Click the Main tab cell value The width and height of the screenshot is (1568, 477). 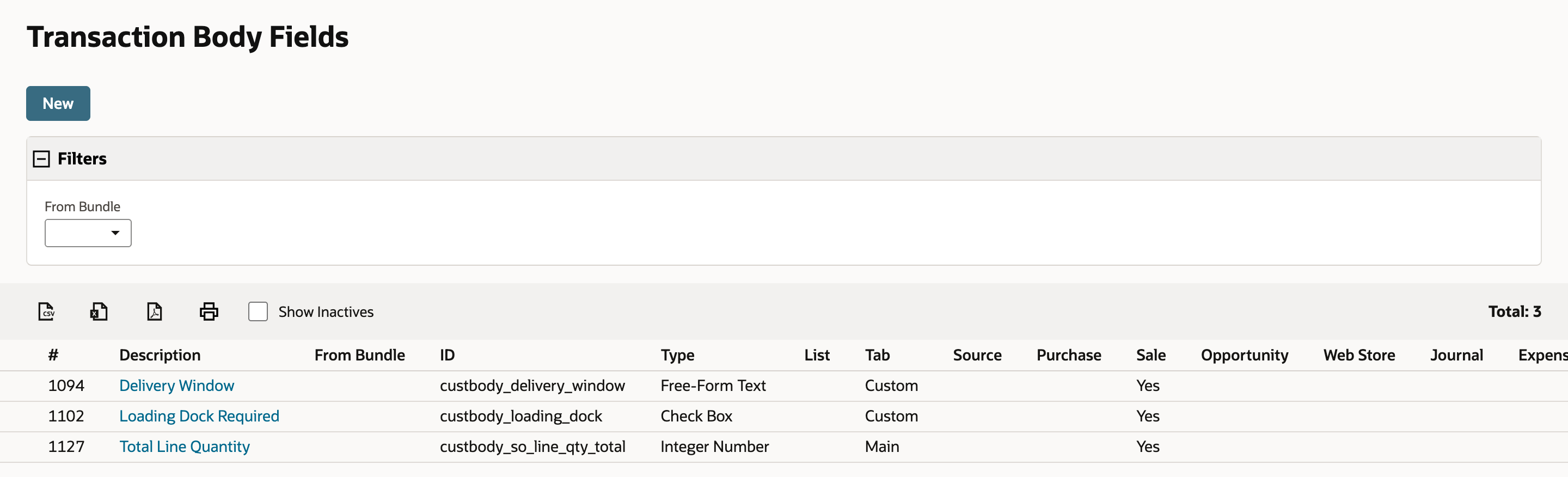click(x=882, y=447)
